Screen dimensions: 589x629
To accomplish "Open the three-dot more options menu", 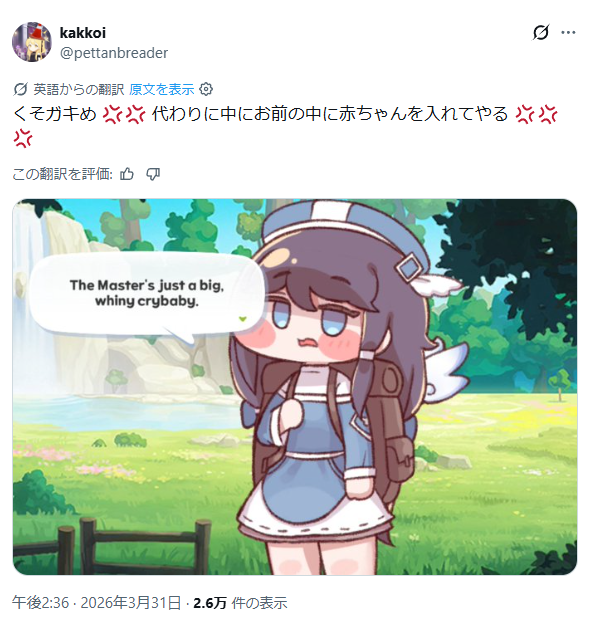I will coord(568,32).
